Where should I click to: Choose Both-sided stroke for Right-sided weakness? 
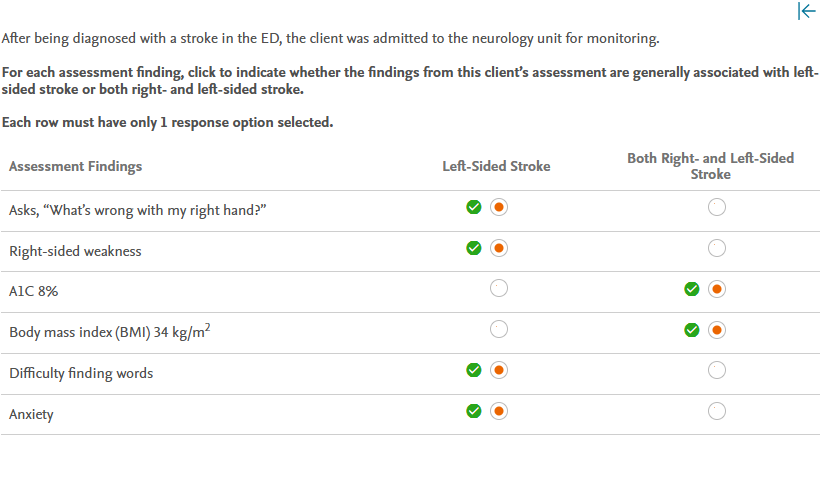(716, 247)
